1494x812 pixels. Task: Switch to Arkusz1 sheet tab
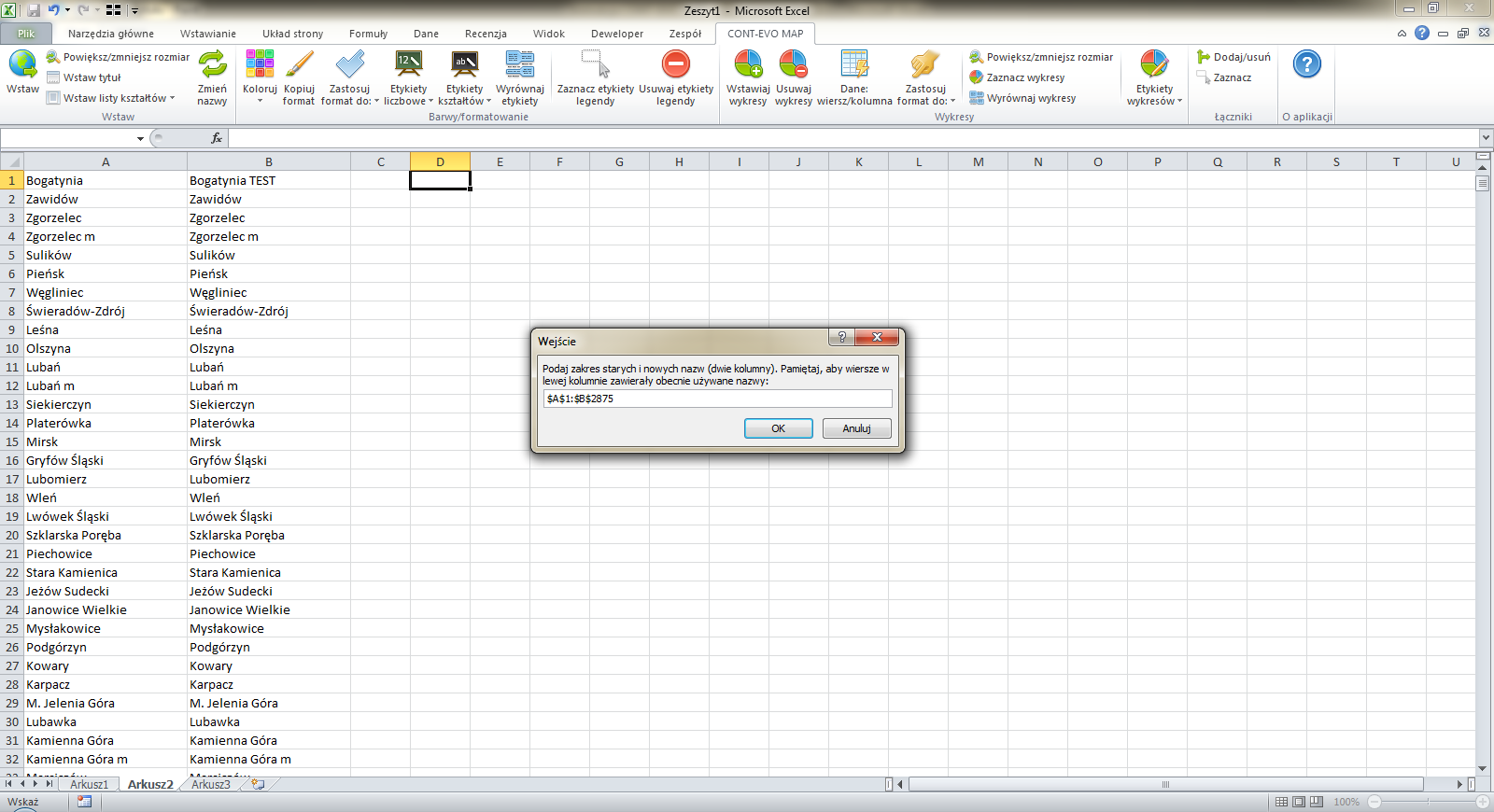(89, 784)
